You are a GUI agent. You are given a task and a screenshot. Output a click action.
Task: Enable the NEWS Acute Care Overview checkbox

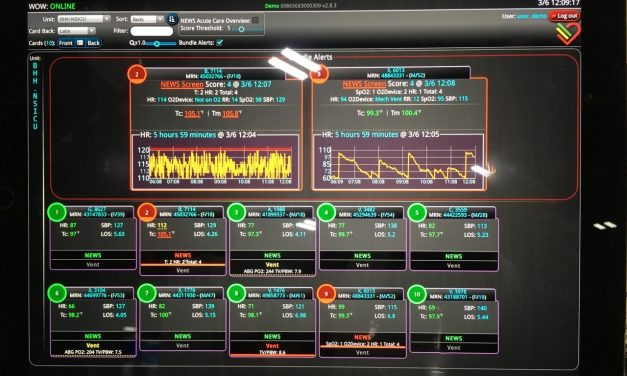[x=256, y=20]
